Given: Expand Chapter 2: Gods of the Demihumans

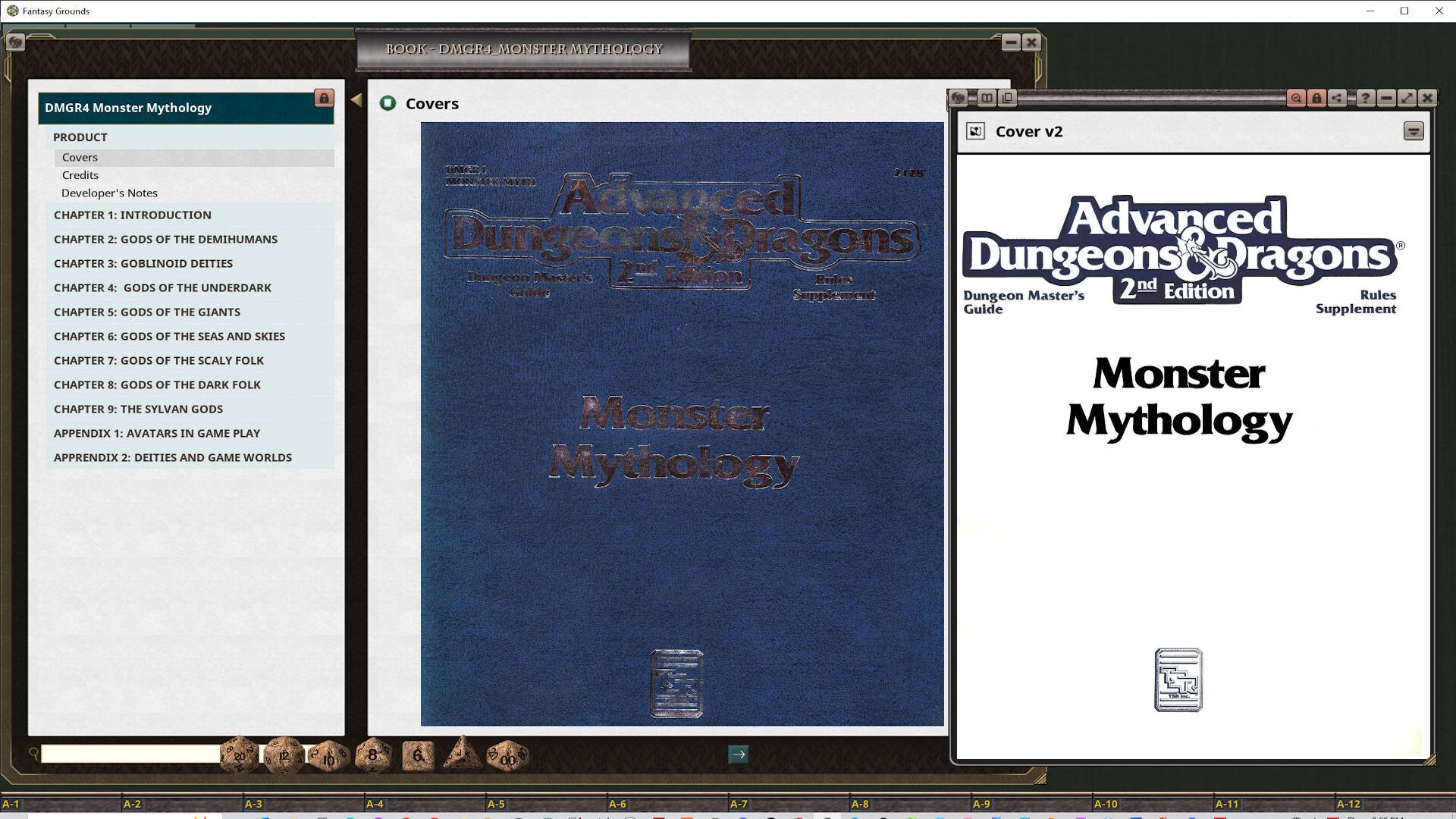Looking at the screenshot, I should click(190, 239).
